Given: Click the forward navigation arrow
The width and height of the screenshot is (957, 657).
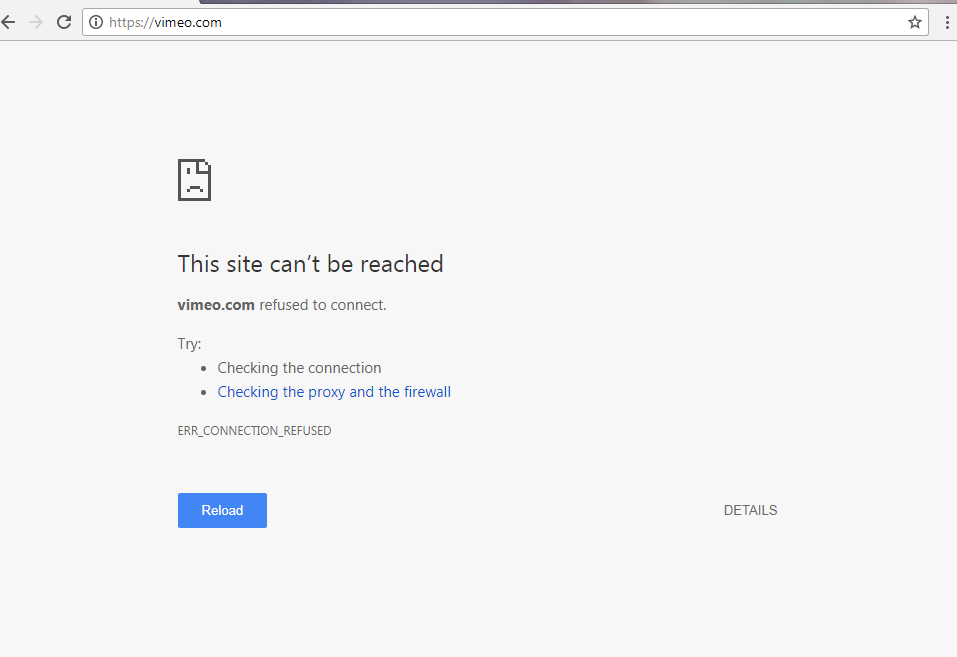Looking at the screenshot, I should 36,23.
